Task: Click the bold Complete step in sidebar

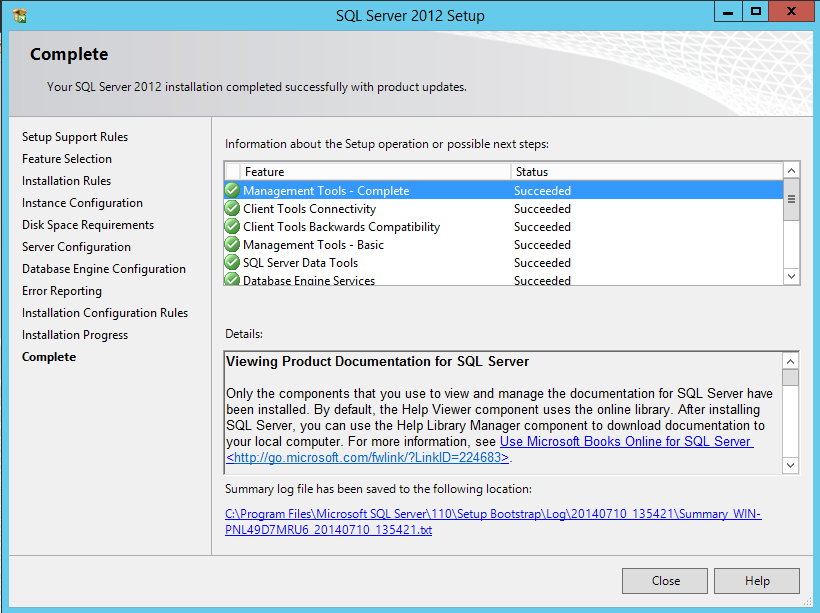Action: point(49,357)
